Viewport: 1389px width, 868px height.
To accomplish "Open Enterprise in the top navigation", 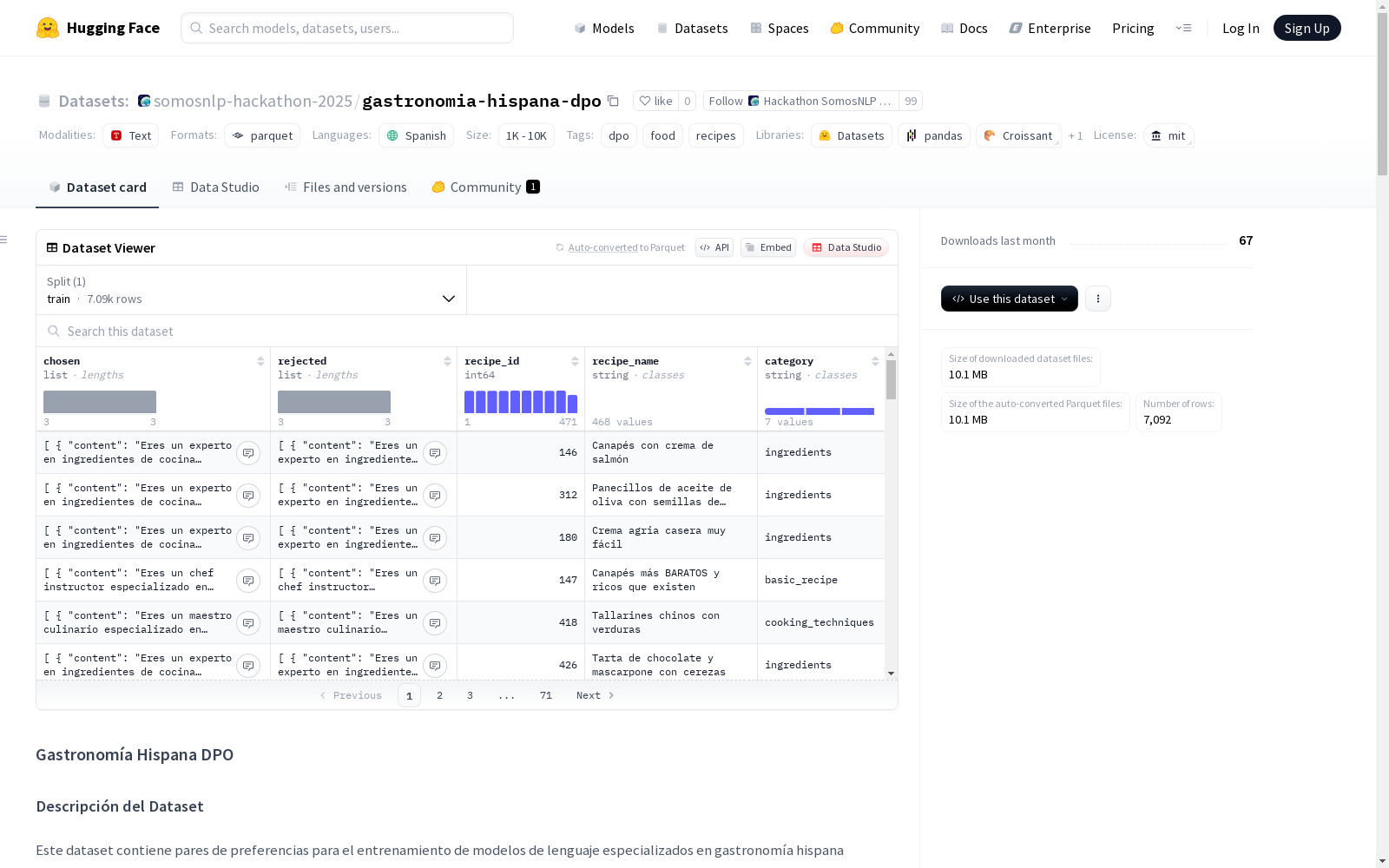I will coord(1050,28).
